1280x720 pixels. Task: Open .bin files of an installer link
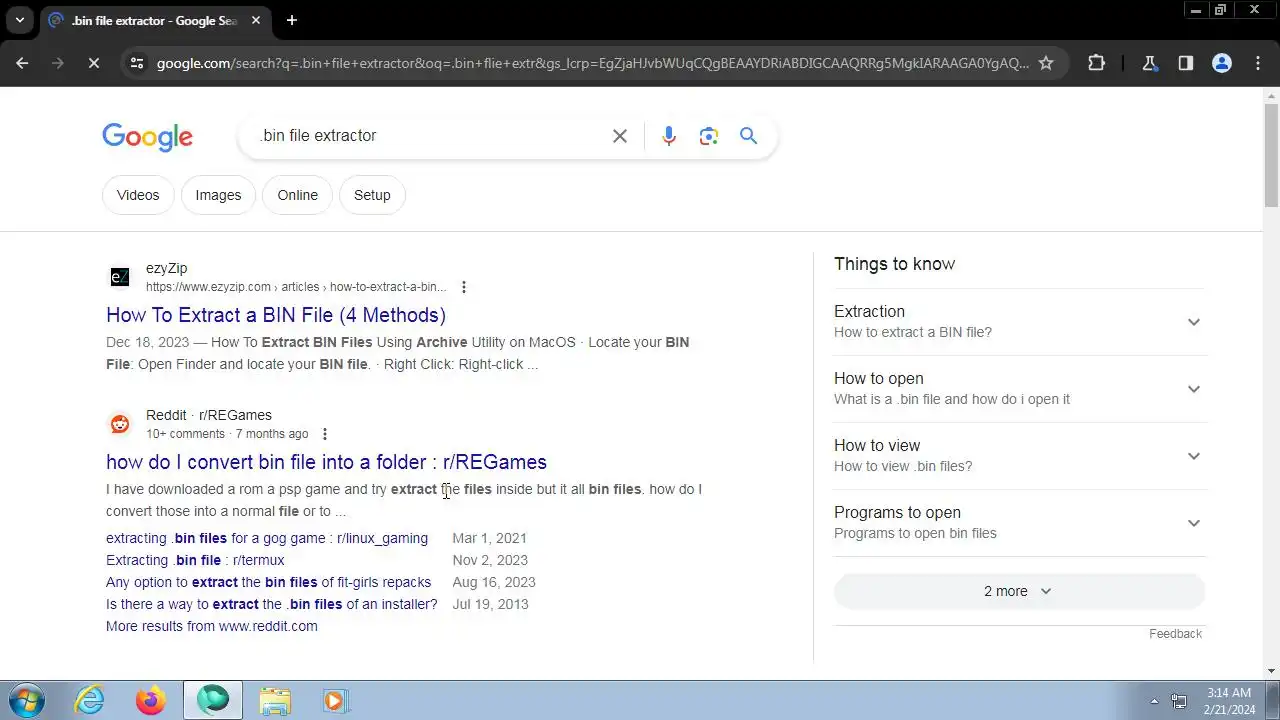coord(272,604)
